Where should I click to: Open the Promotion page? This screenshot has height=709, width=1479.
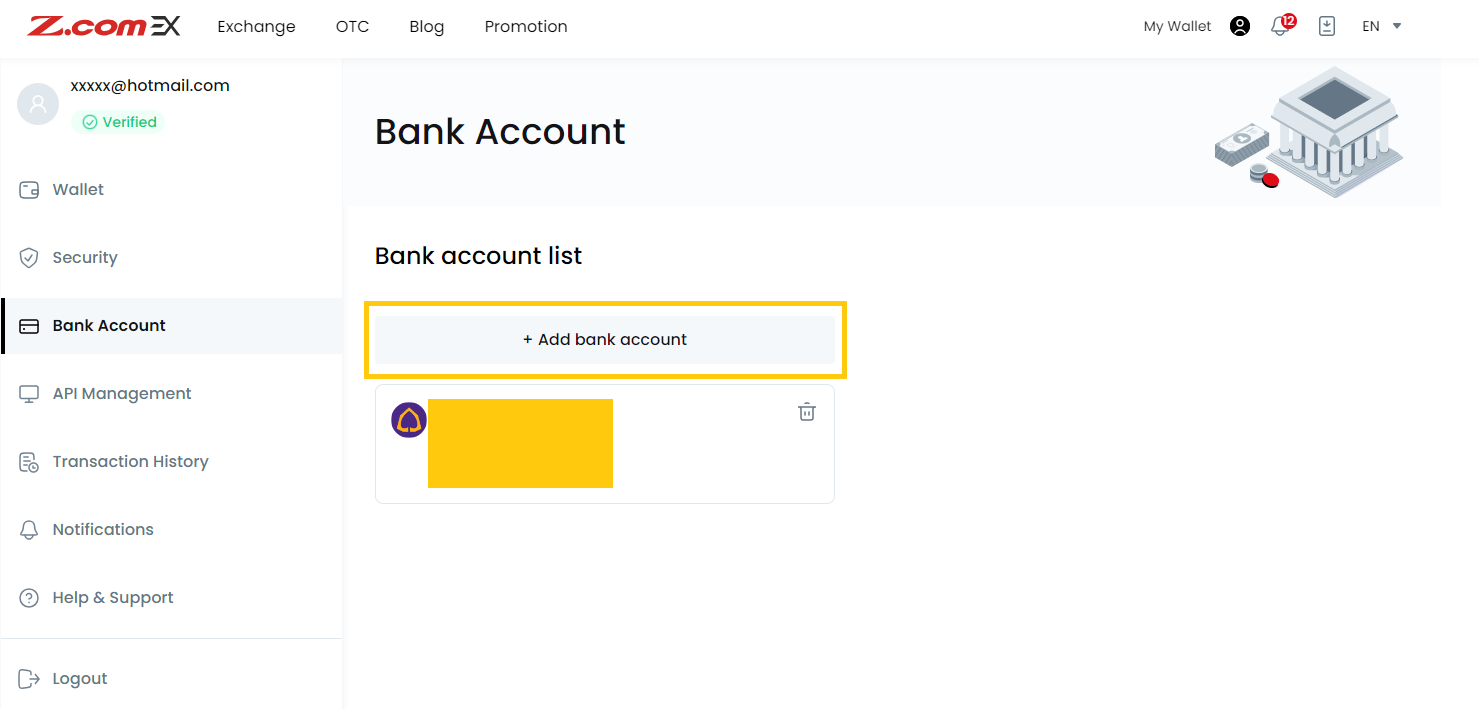[526, 26]
